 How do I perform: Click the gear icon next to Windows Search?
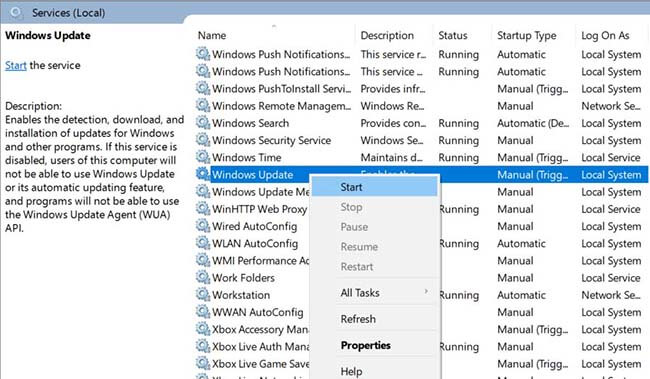click(x=203, y=123)
